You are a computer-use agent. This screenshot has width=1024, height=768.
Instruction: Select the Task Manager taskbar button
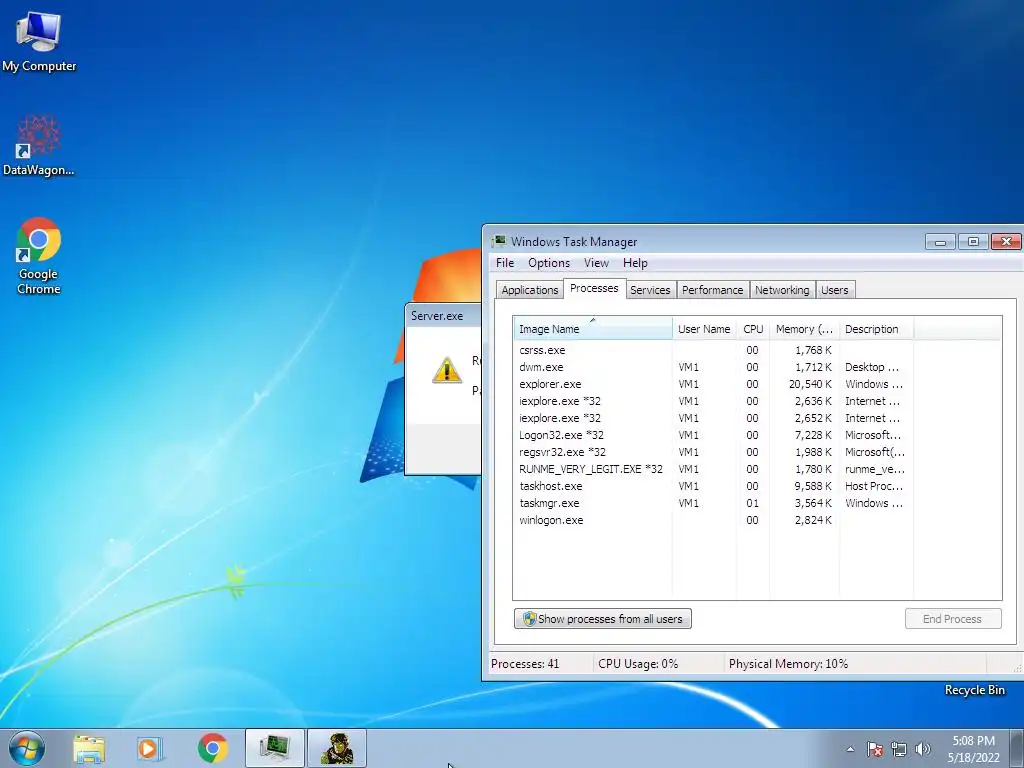[274, 748]
